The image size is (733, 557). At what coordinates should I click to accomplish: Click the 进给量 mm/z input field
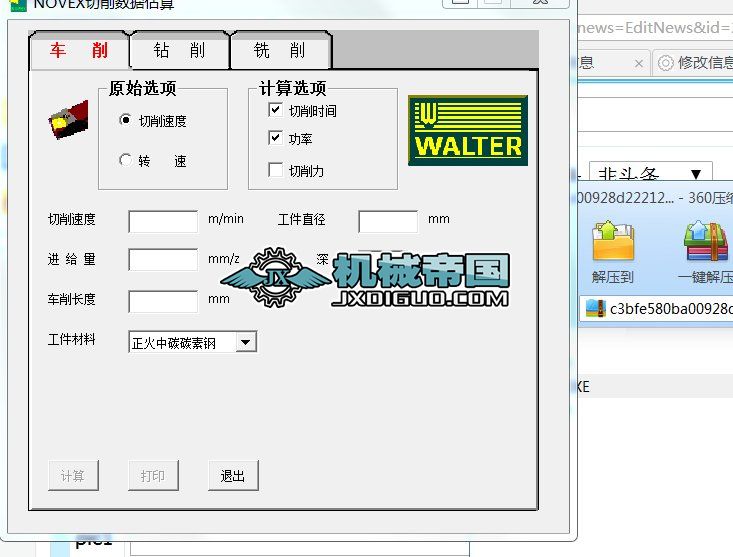pos(163,259)
